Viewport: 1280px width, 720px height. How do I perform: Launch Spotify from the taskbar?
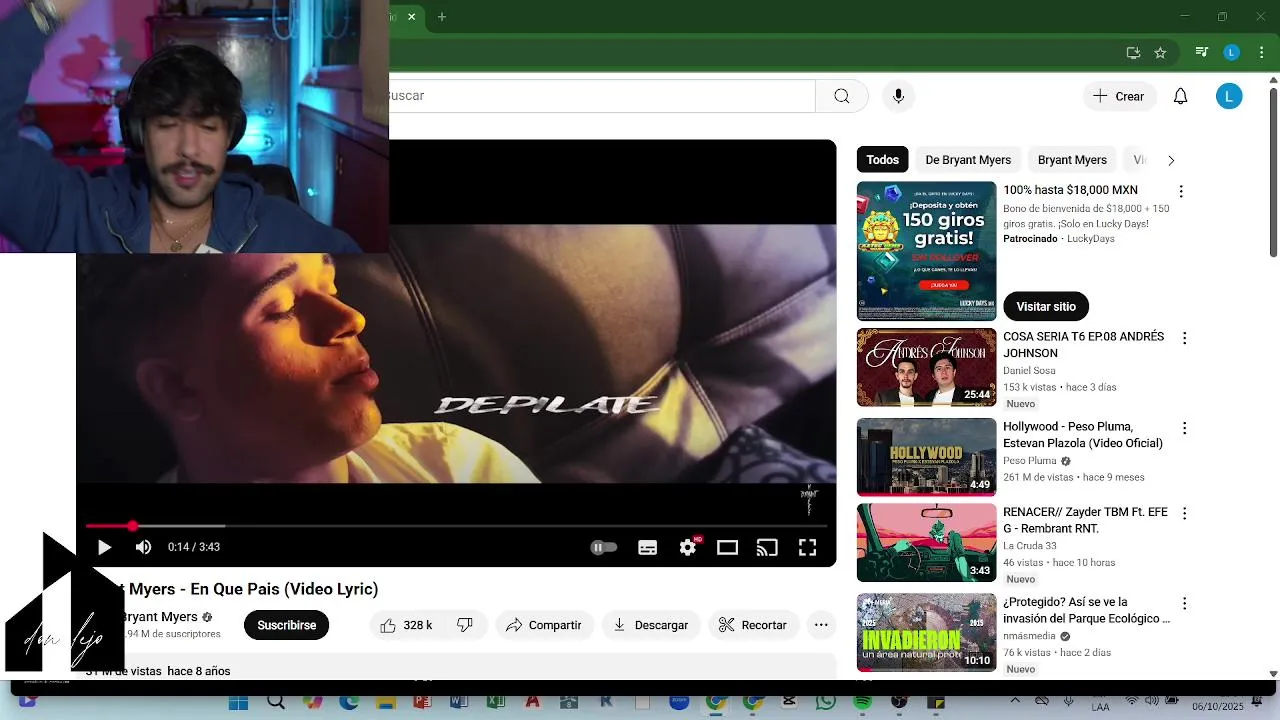click(x=862, y=703)
